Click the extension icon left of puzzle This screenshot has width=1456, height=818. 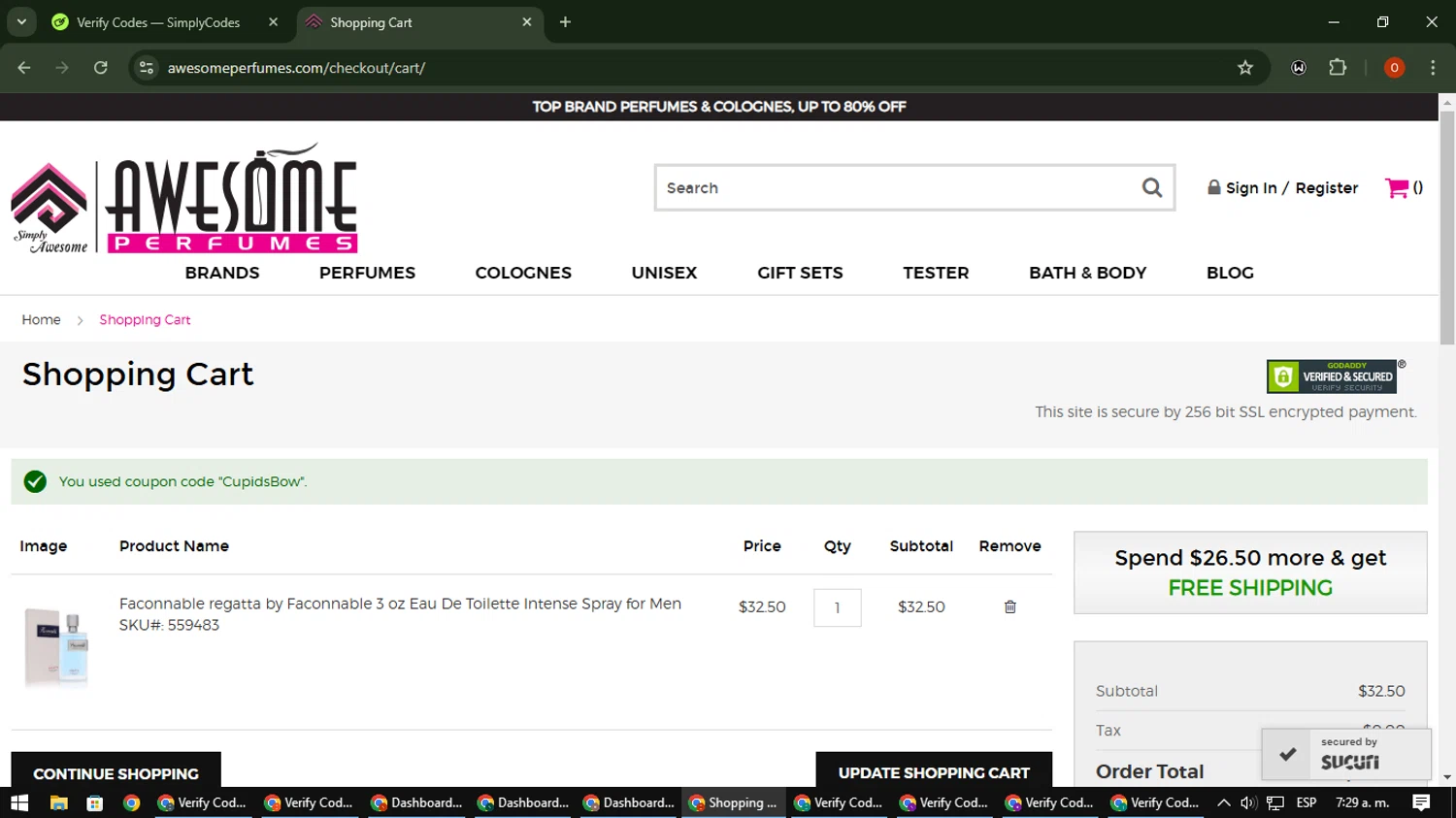coord(1299,68)
